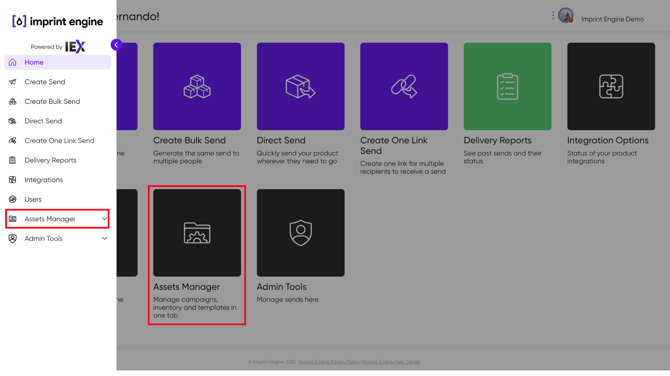Open the Assets Manager folder-gear tile
The height and width of the screenshot is (376, 670).
197,233
